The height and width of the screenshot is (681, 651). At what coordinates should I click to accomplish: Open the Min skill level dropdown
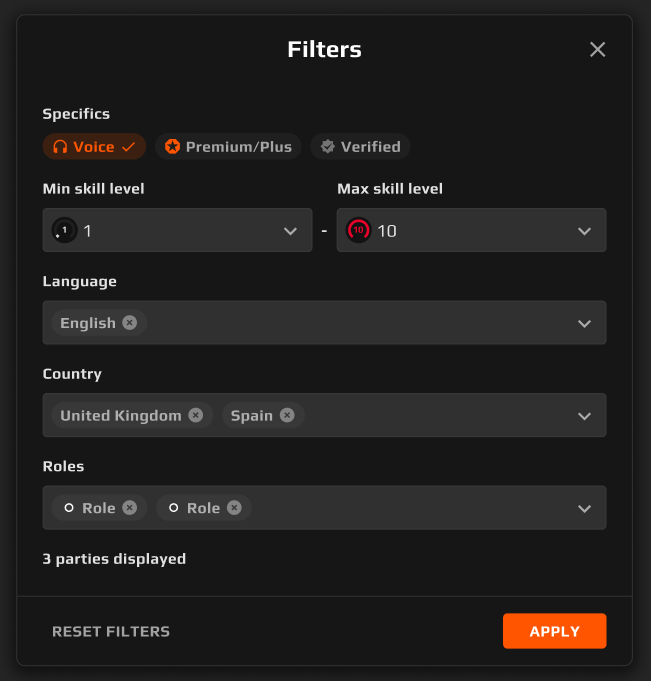pos(177,230)
